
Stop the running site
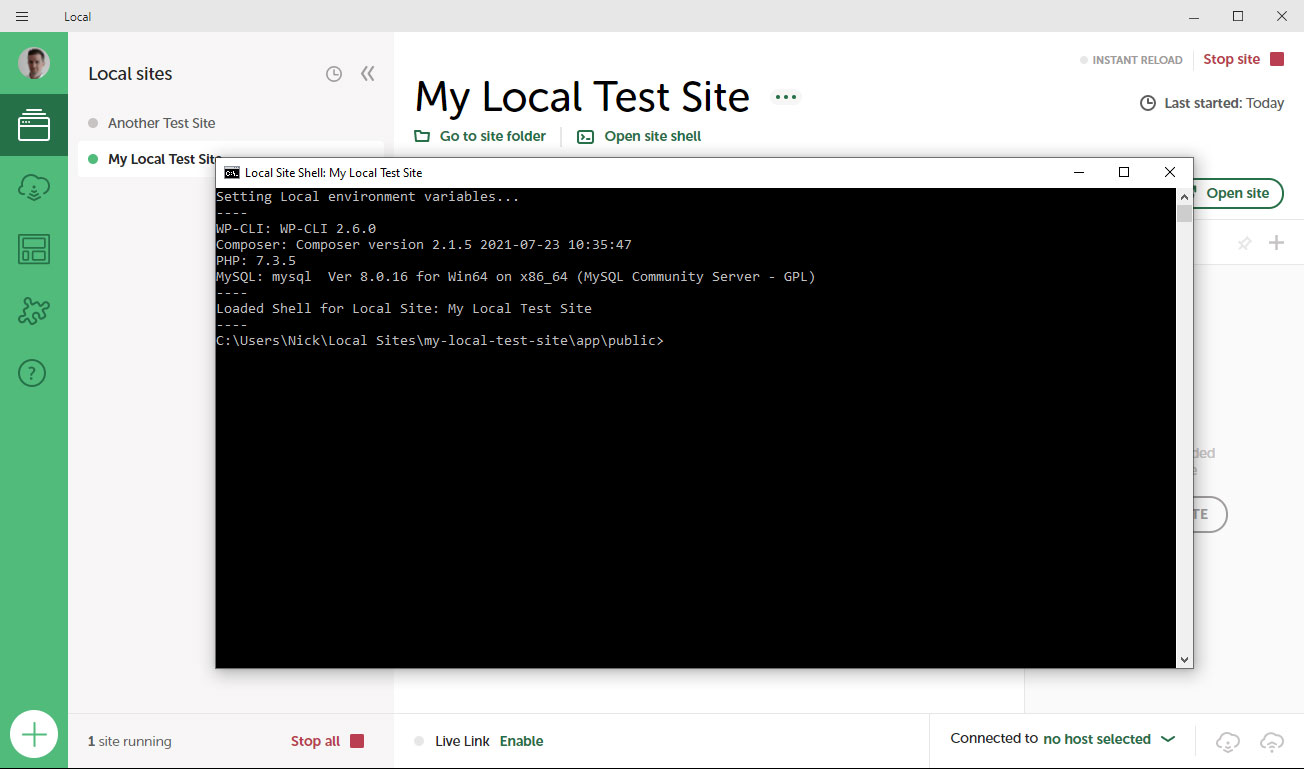[1243, 59]
